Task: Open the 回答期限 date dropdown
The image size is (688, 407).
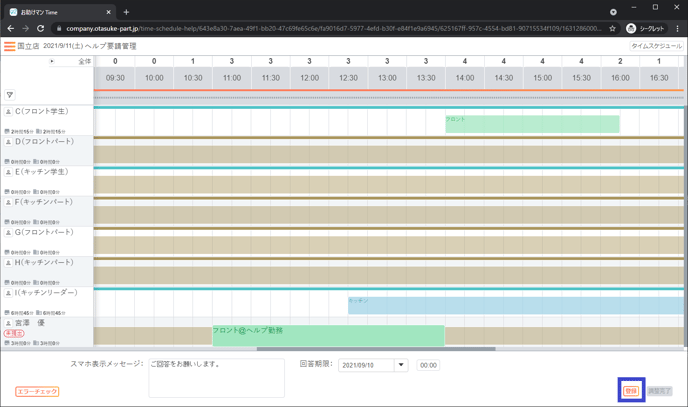Action: tap(401, 365)
